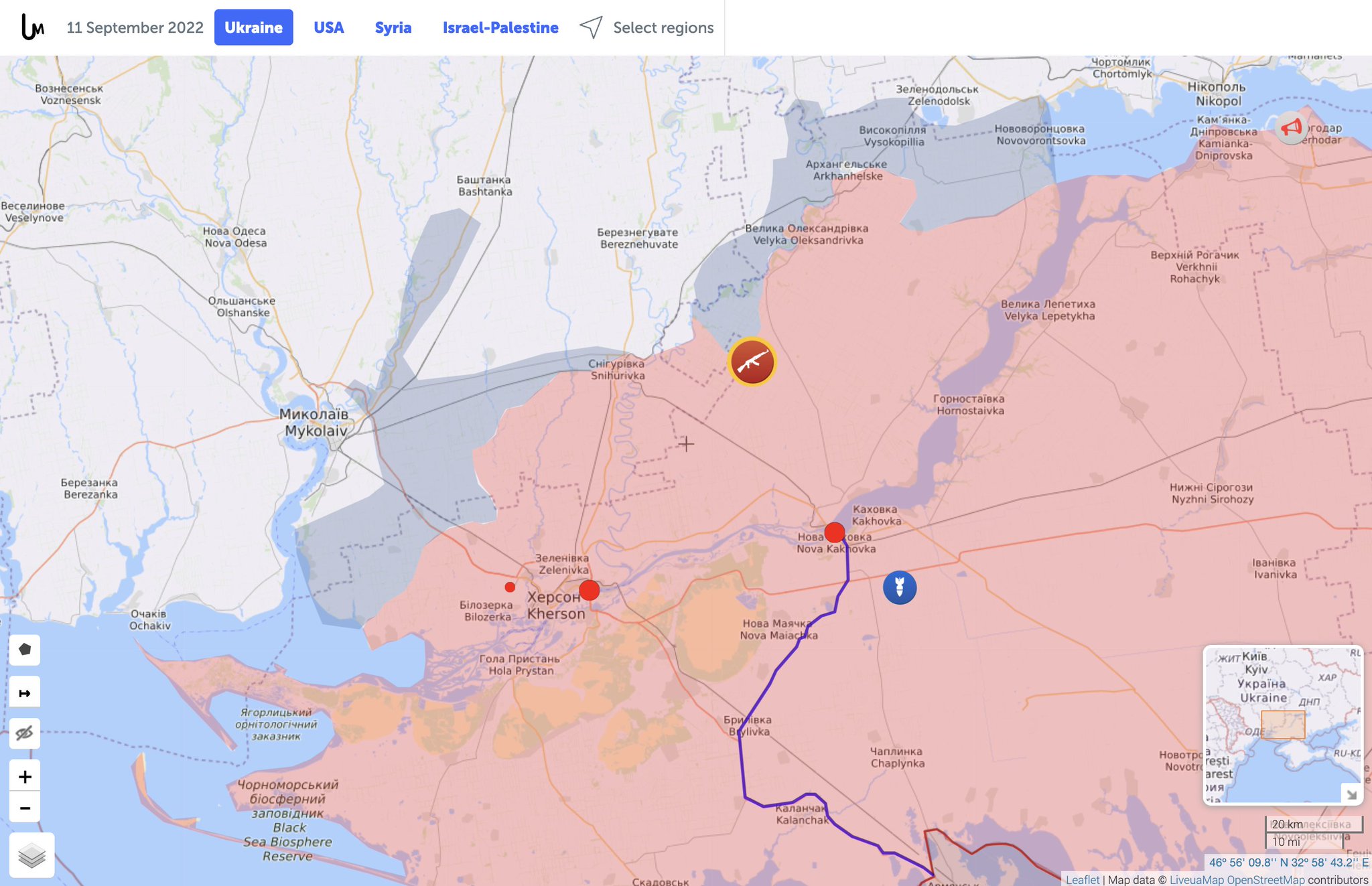The height and width of the screenshot is (886, 1372).
Task: Switch to the Syria tab
Action: pyautogui.click(x=393, y=27)
